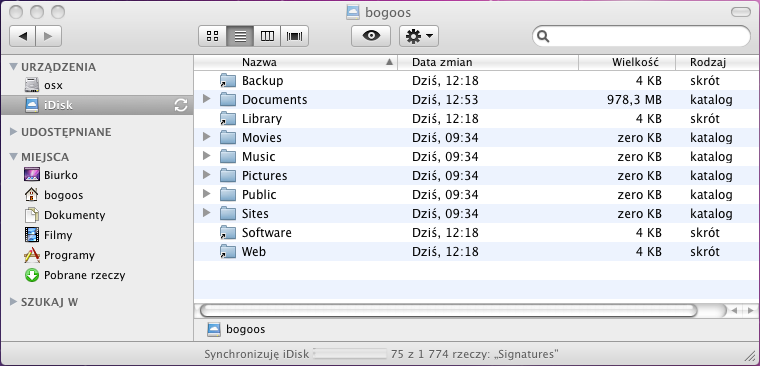Go back with the left arrow button
This screenshot has width=760, height=366.
pyautogui.click(x=22, y=36)
